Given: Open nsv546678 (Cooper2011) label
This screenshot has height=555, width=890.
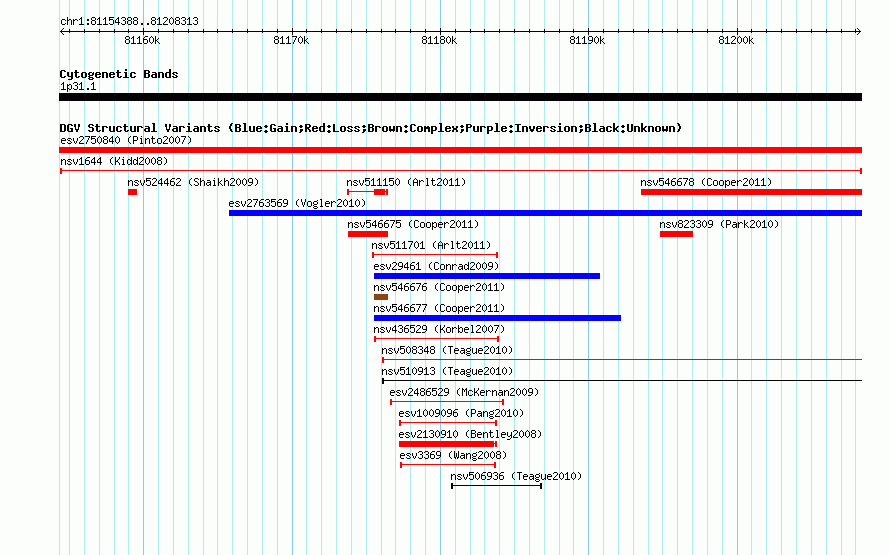Looking at the screenshot, I should [x=706, y=182].
